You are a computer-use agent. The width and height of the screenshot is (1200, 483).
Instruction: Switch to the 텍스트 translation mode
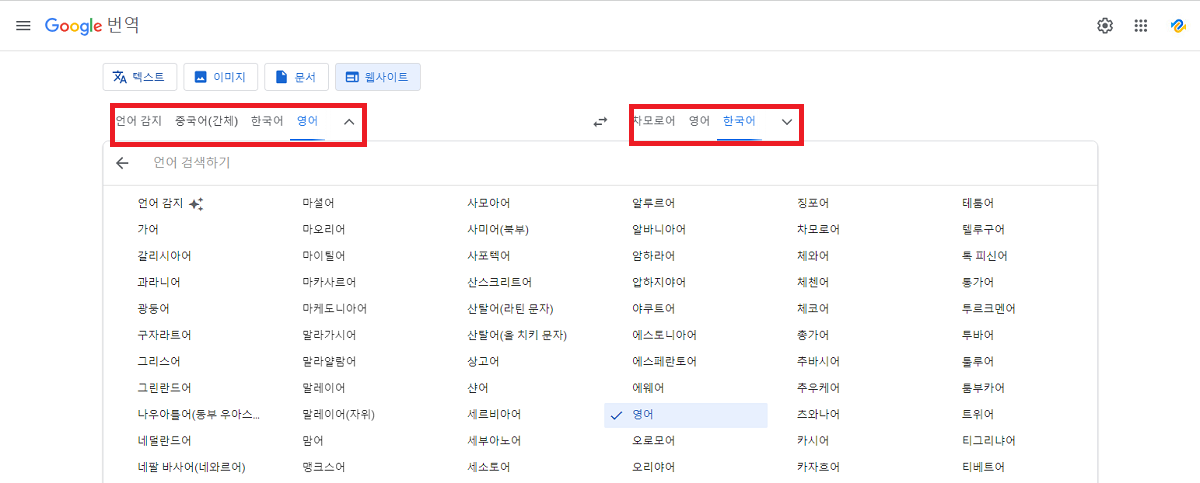[x=140, y=77]
